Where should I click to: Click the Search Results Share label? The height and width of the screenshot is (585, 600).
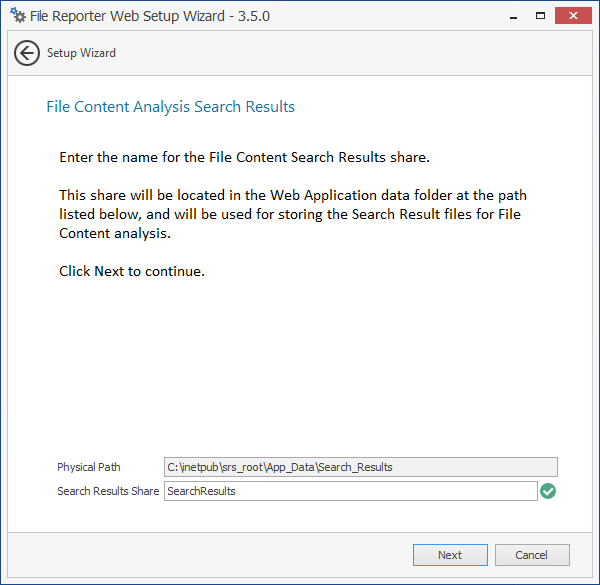tap(108, 491)
